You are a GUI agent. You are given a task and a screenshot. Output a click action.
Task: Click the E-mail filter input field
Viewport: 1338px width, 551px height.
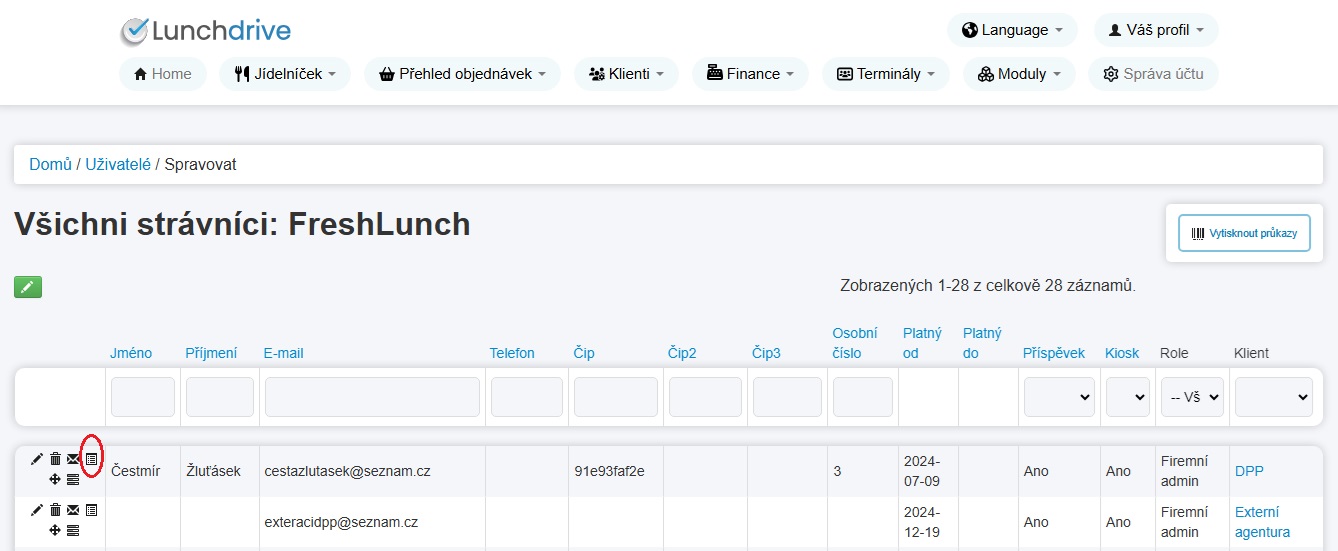[372, 397]
